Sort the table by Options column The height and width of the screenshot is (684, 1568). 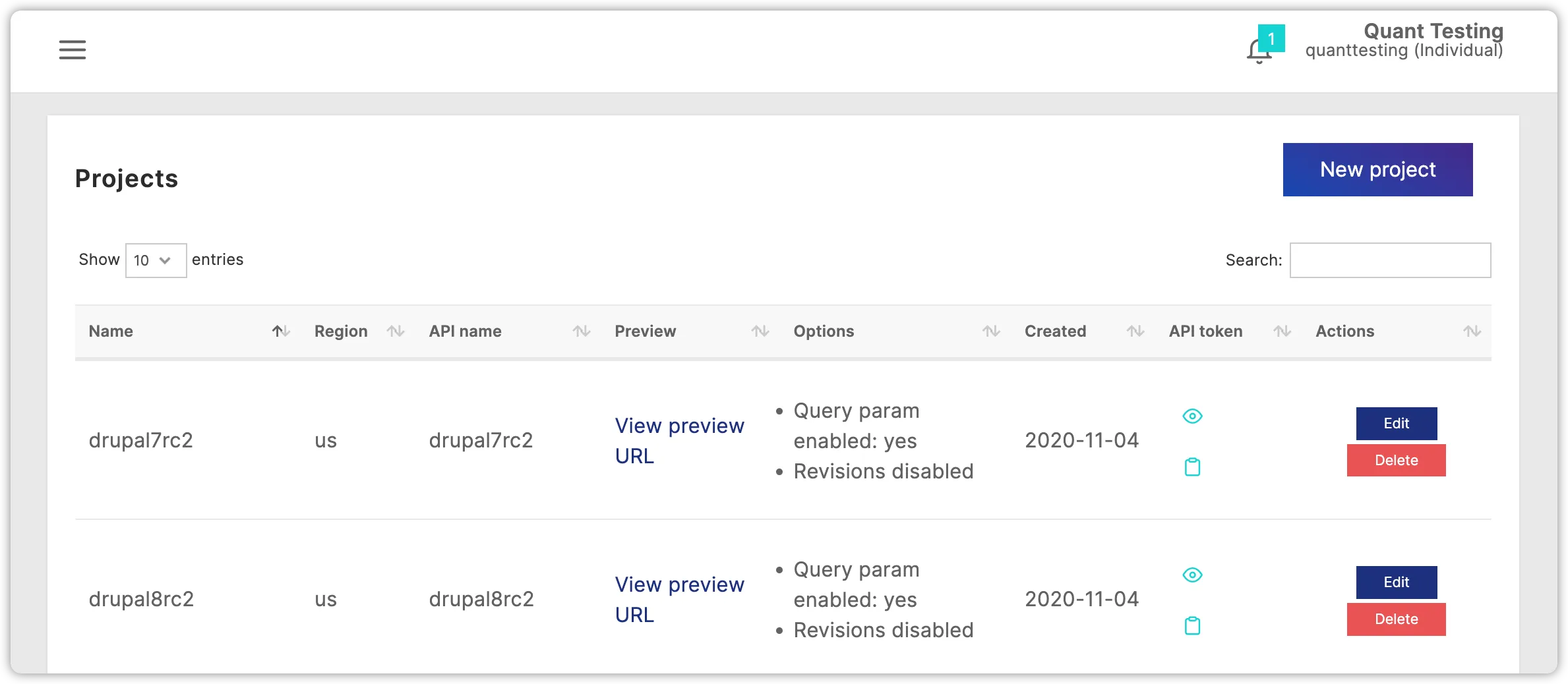990,331
